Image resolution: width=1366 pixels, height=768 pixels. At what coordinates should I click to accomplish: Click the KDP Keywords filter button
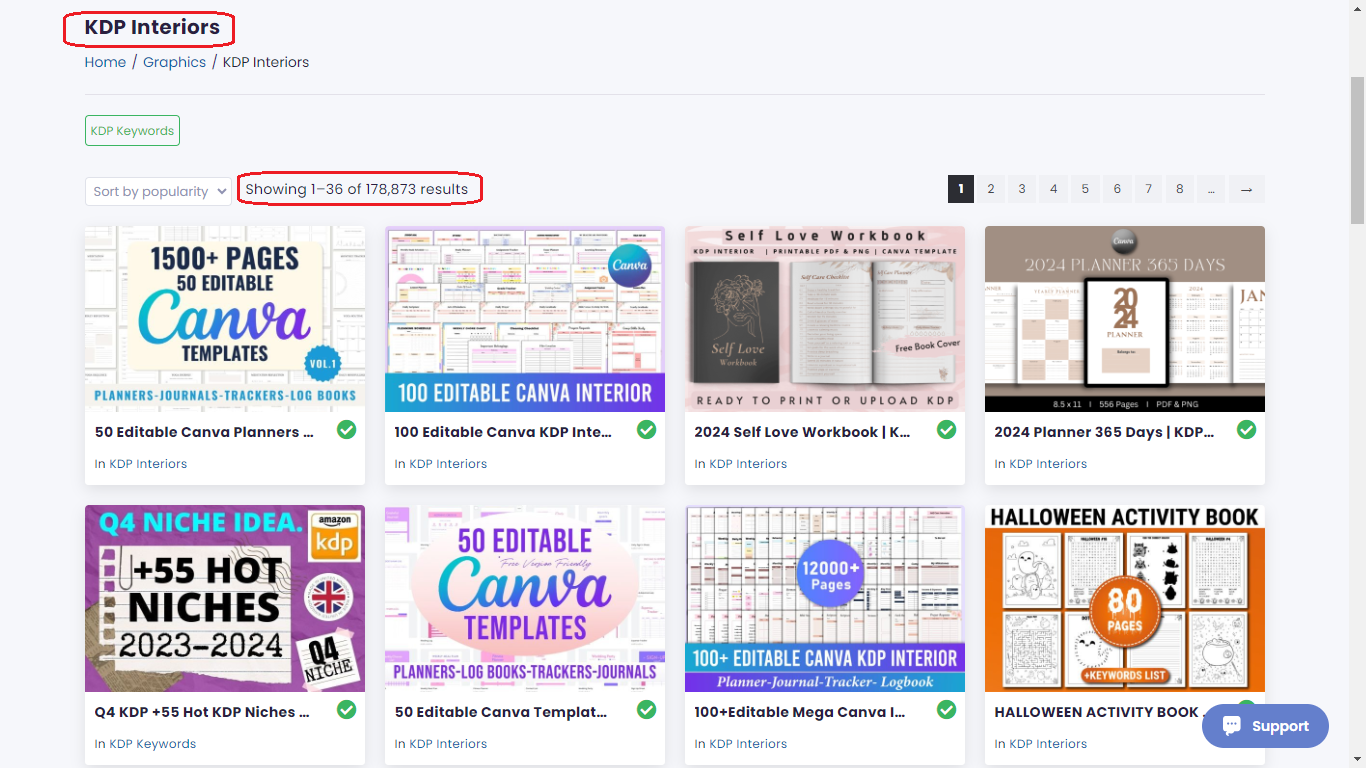coord(132,130)
